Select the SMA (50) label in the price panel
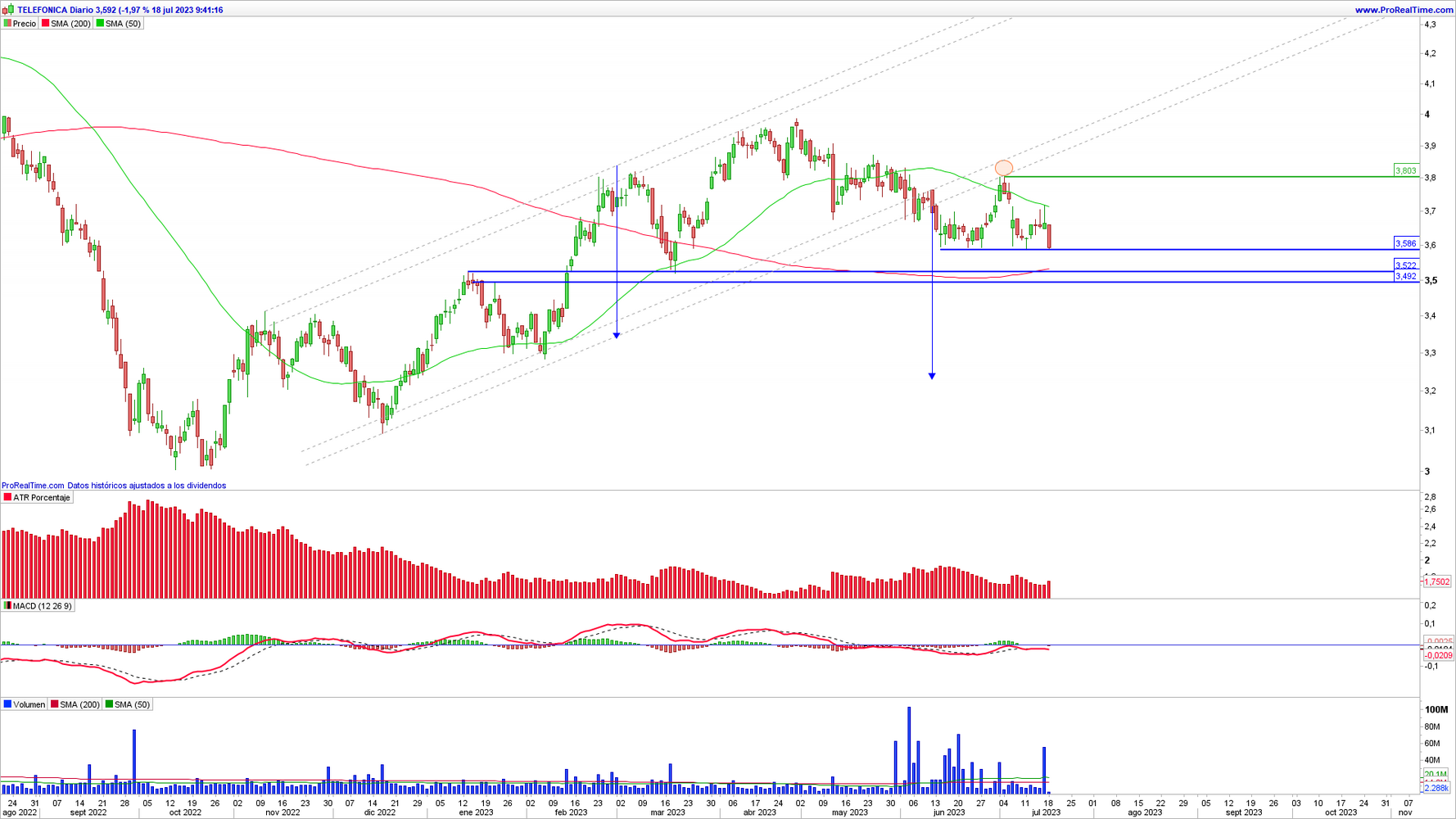 123,24
